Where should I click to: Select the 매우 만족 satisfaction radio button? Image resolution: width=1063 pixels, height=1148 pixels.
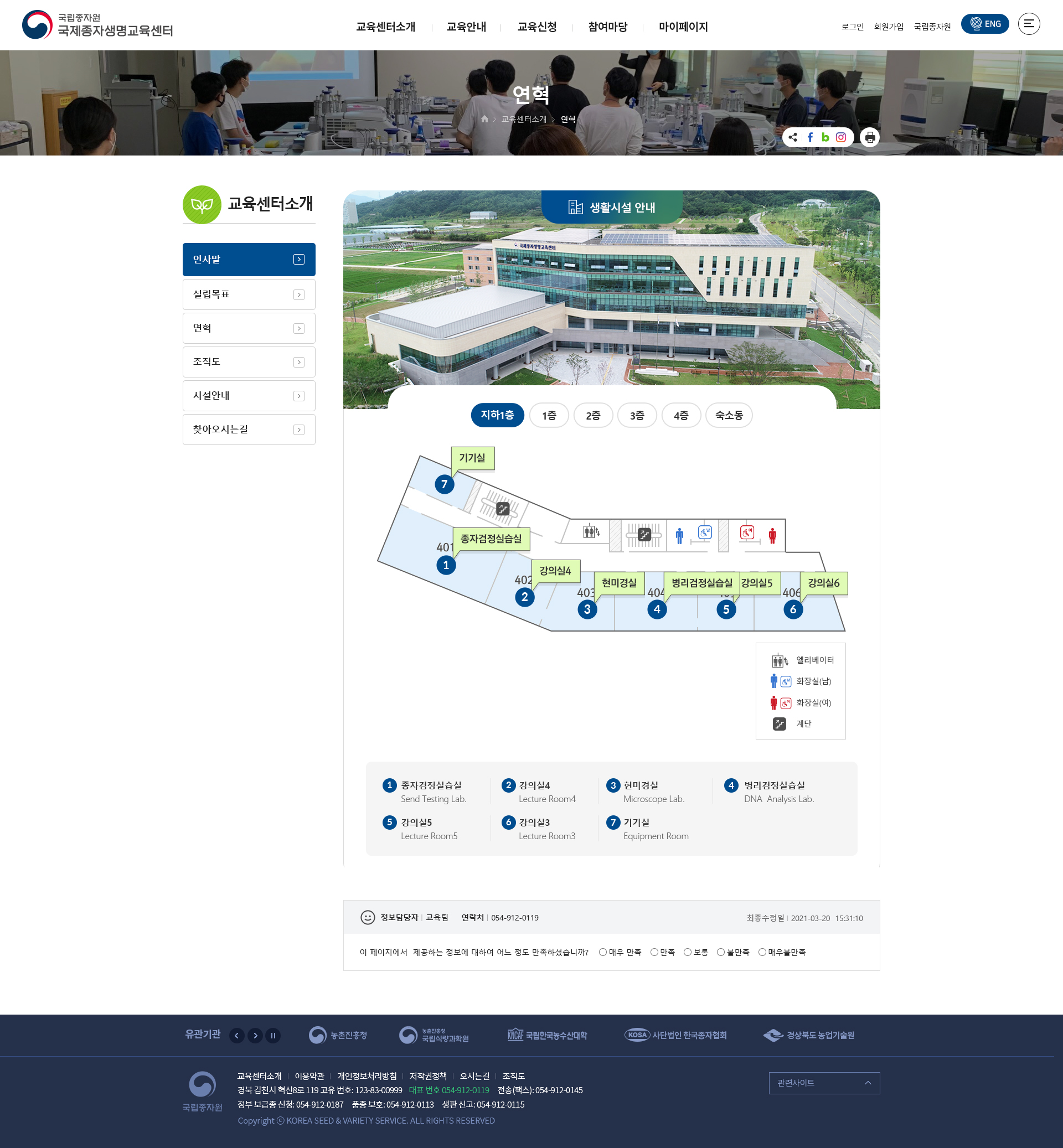[x=602, y=953]
